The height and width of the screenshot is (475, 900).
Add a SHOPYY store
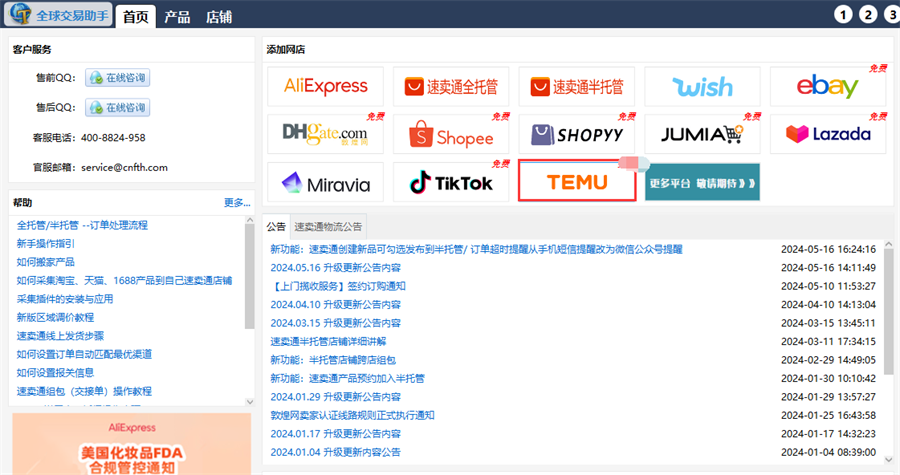click(x=577, y=134)
